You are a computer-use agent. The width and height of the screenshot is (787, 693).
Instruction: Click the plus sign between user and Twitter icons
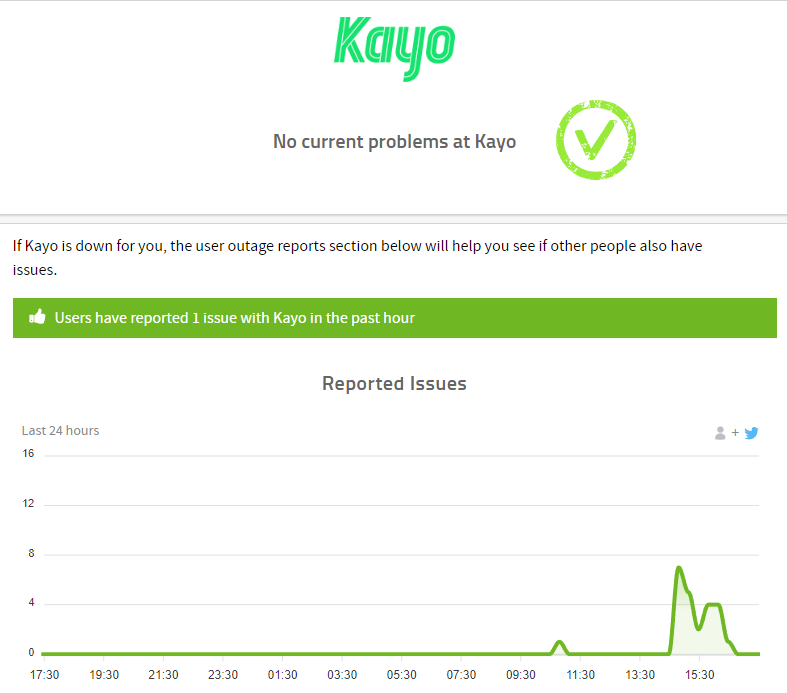(x=735, y=432)
